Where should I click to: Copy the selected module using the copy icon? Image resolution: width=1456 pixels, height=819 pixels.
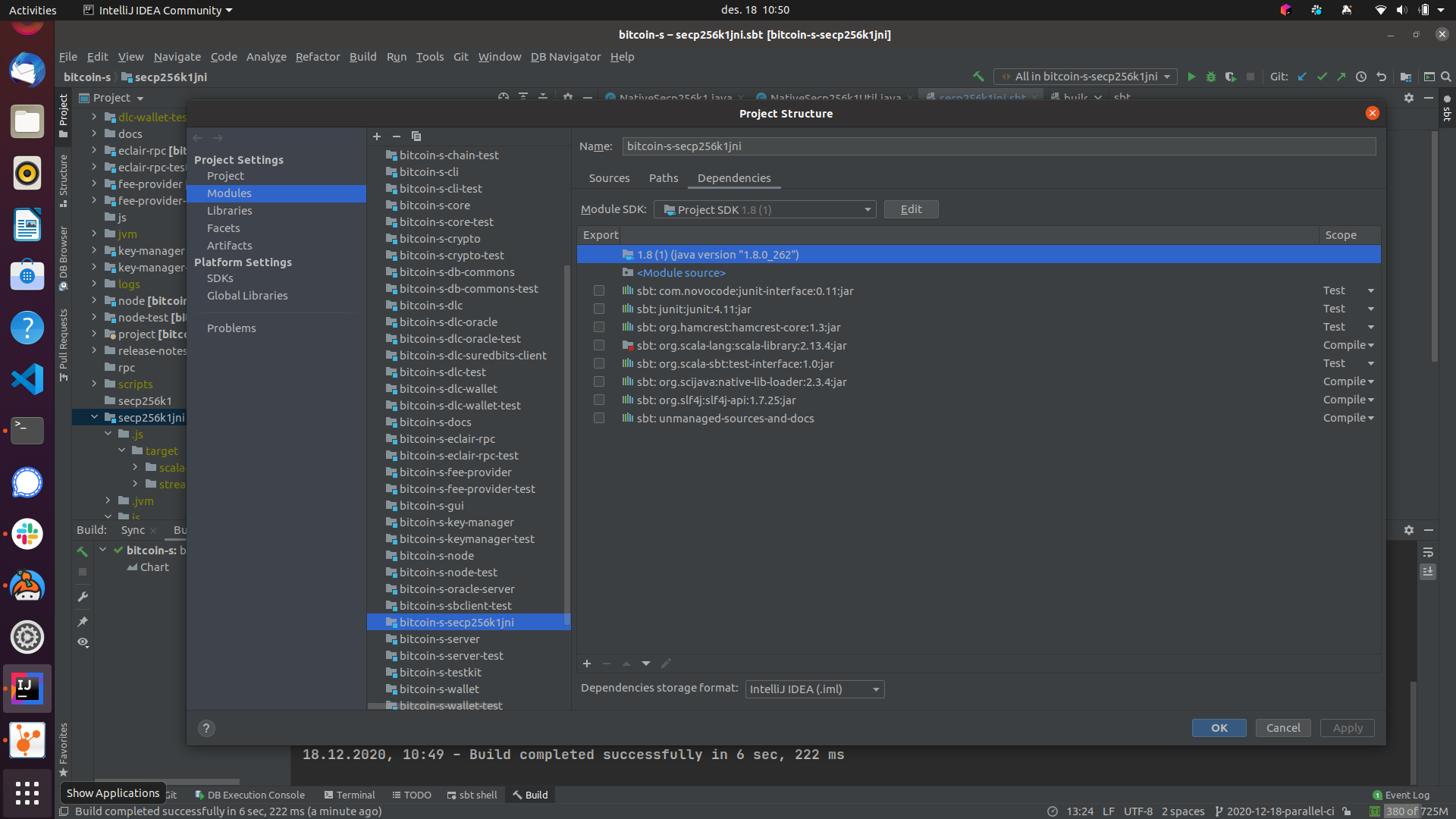[416, 136]
